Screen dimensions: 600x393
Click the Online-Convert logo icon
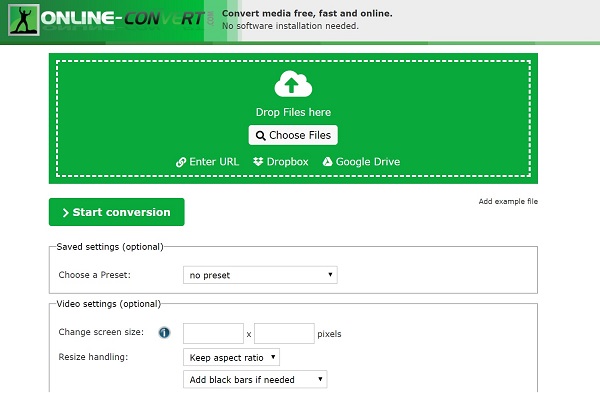(24, 20)
